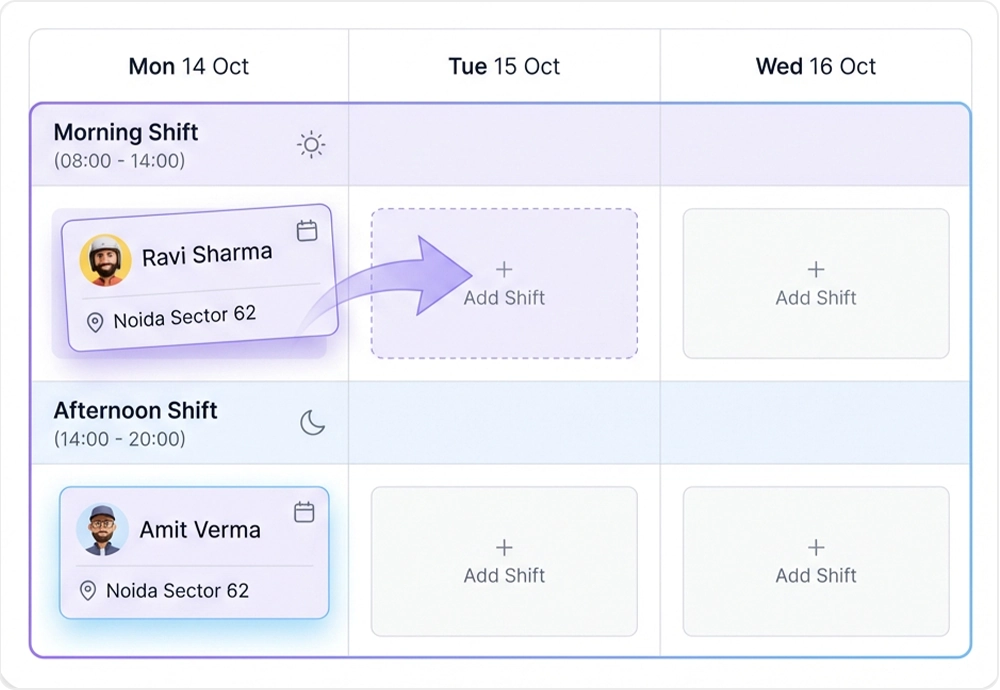Click the location pin on Ravi Sharma's card
1000x690 pixels.
(96, 323)
